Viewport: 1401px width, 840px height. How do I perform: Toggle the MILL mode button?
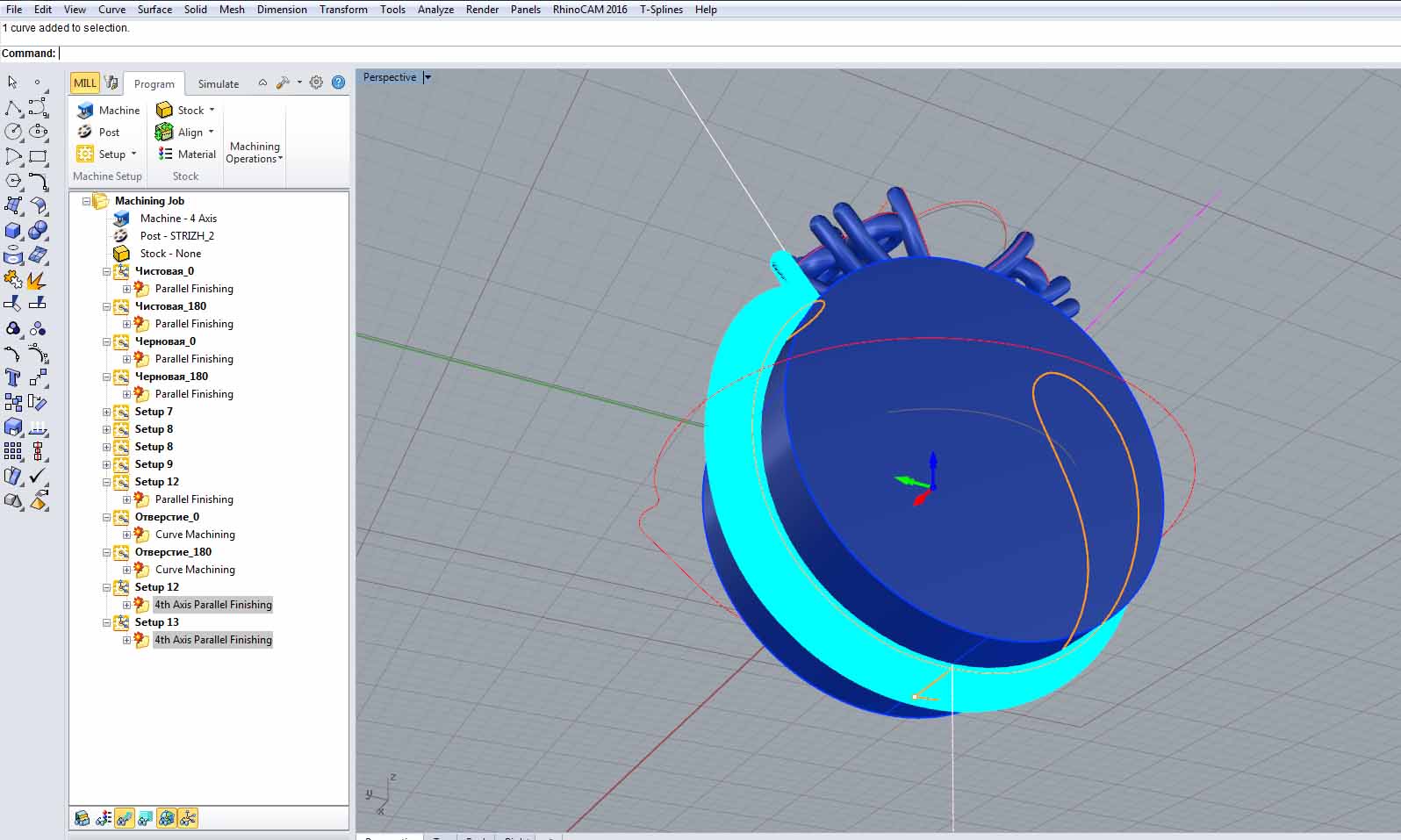85,83
